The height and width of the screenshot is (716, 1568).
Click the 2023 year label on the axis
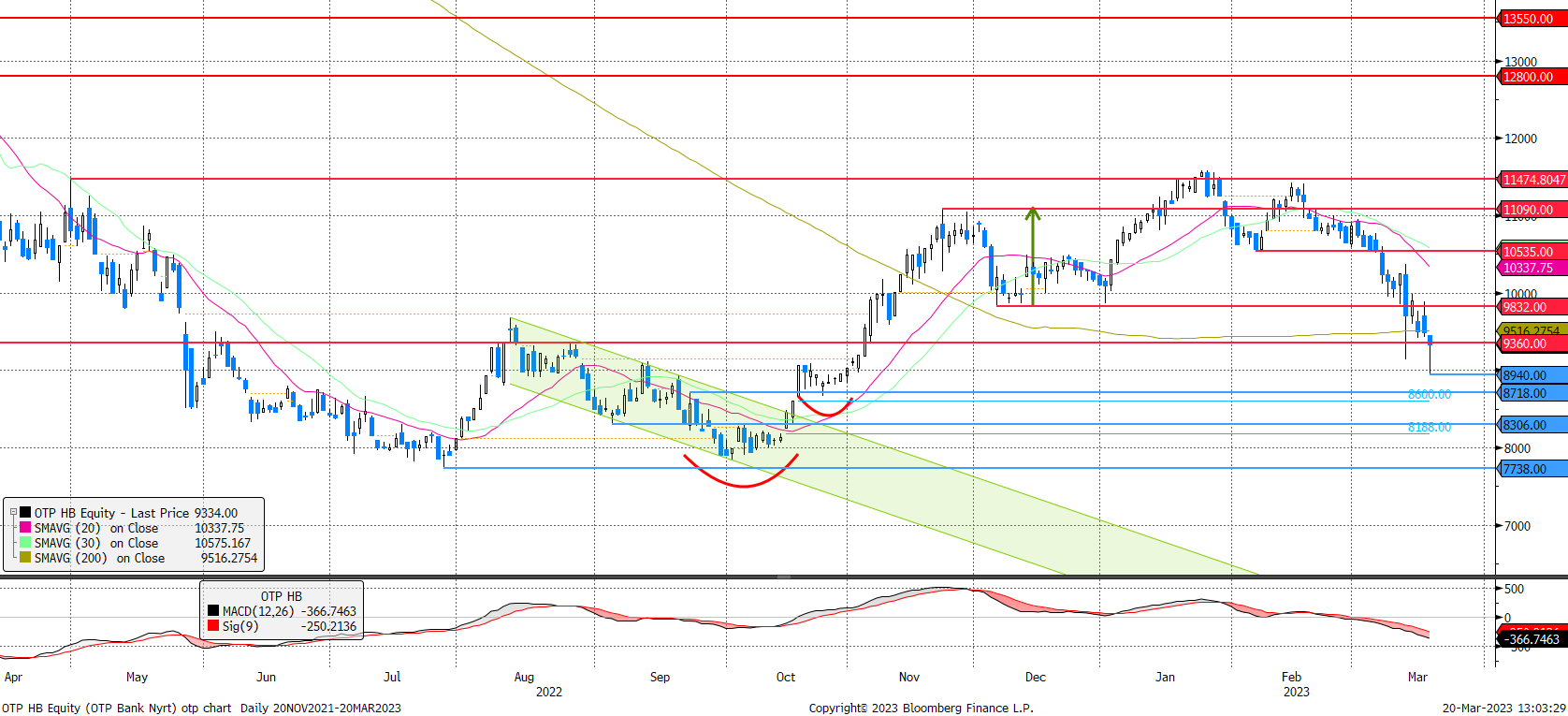click(x=1296, y=692)
